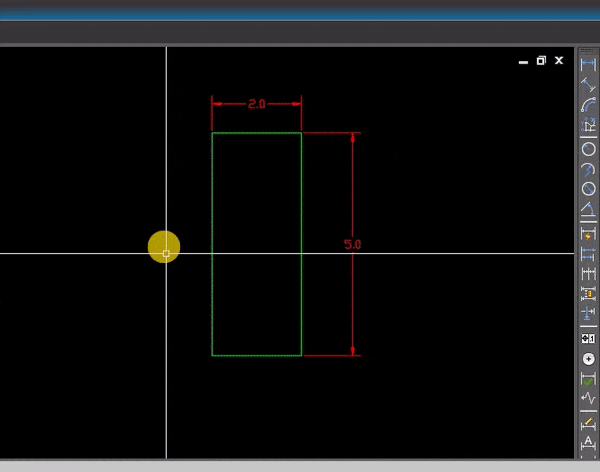
Task: Minimize the drawing window
Action: click(523, 61)
